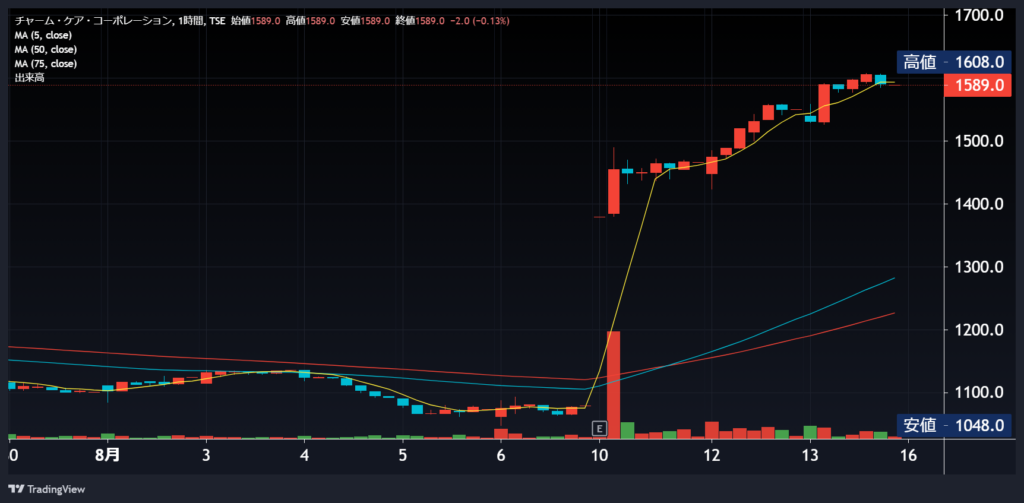Click the date axis label 4
The width and height of the screenshot is (1024, 503).
pyautogui.click(x=304, y=455)
